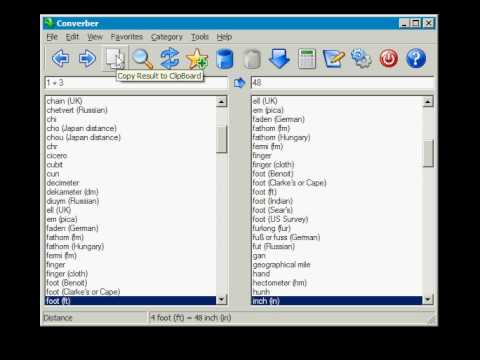Image resolution: width=480 pixels, height=360 pixels.
Task: Click the blue database cylinder icon
Action: pos(224,59)
